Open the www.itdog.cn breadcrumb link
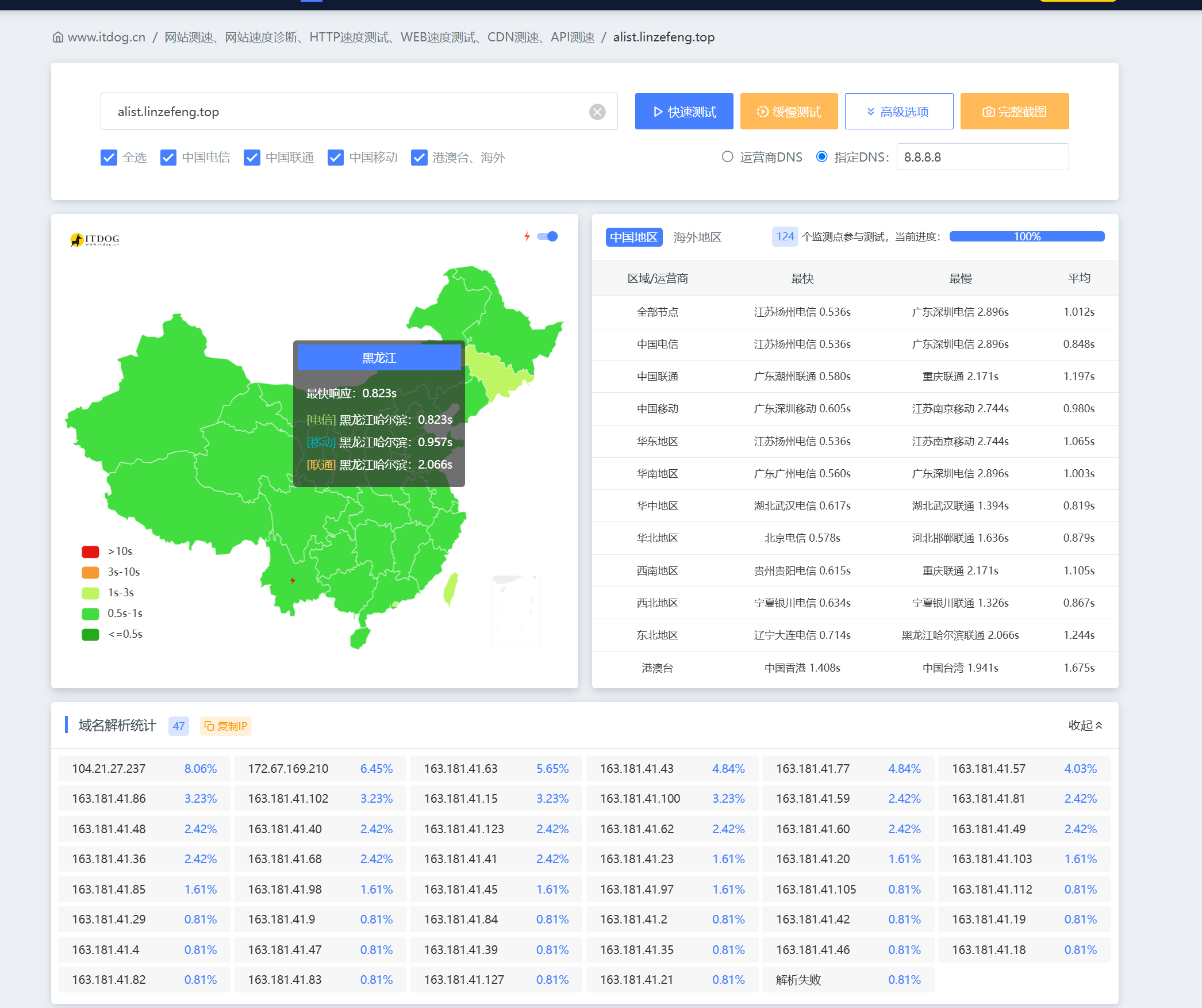 pos(106,37)
